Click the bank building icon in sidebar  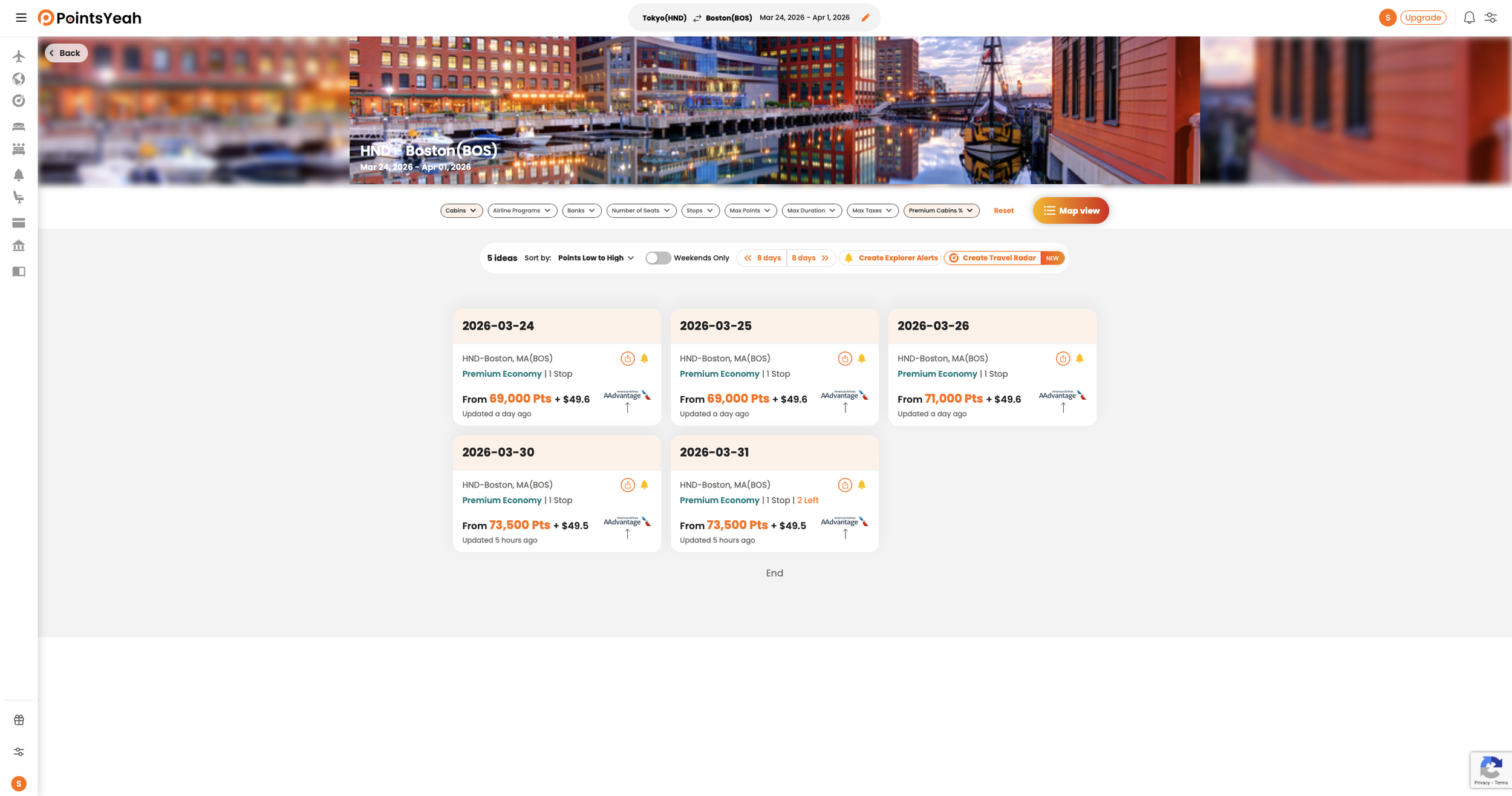pos(19,246)
